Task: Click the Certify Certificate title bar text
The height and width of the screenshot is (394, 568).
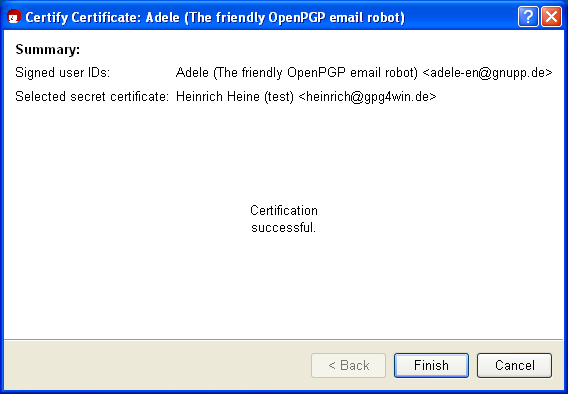Action: pyautogui.click(x=215, y=17)
